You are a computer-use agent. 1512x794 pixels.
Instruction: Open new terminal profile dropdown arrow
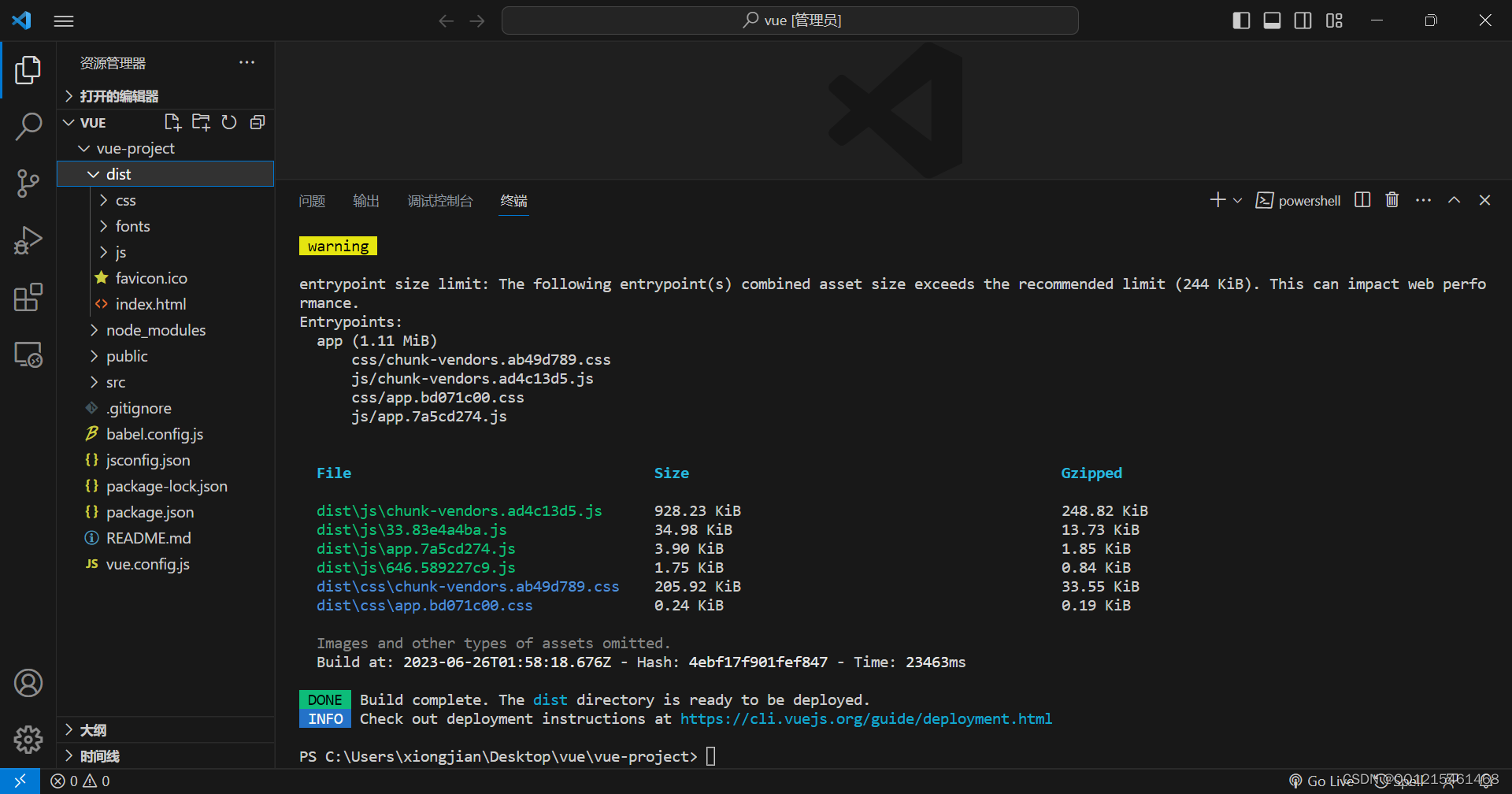[x=1237, y=200]
